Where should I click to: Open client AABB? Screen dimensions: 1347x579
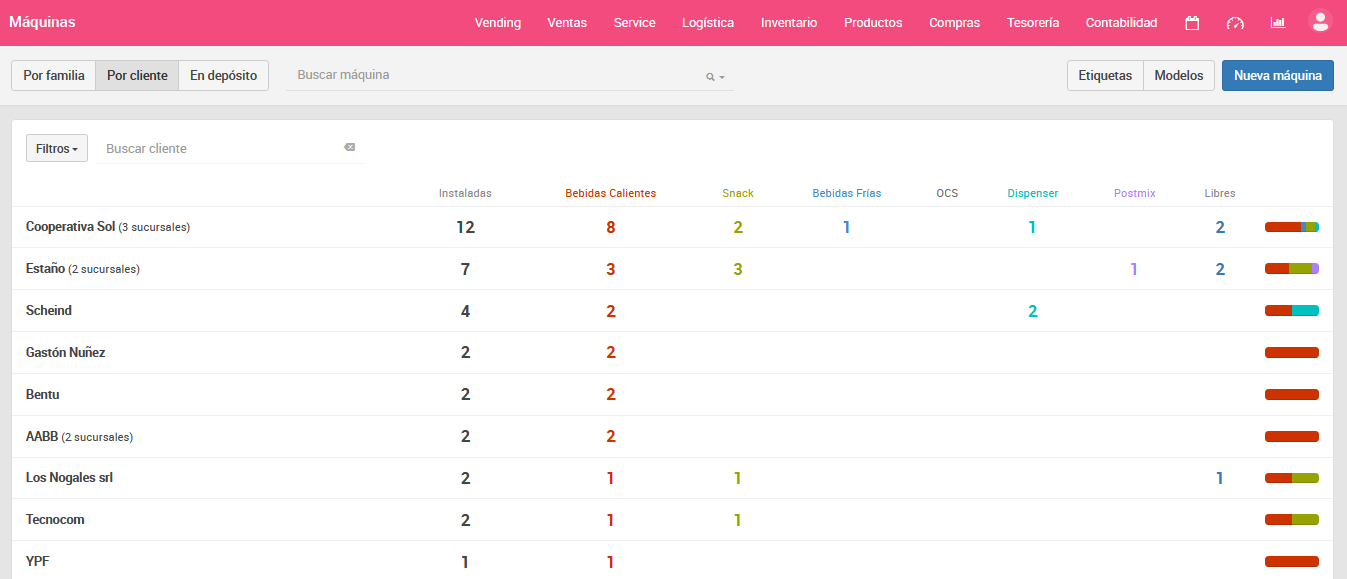[x=42, y=437]
